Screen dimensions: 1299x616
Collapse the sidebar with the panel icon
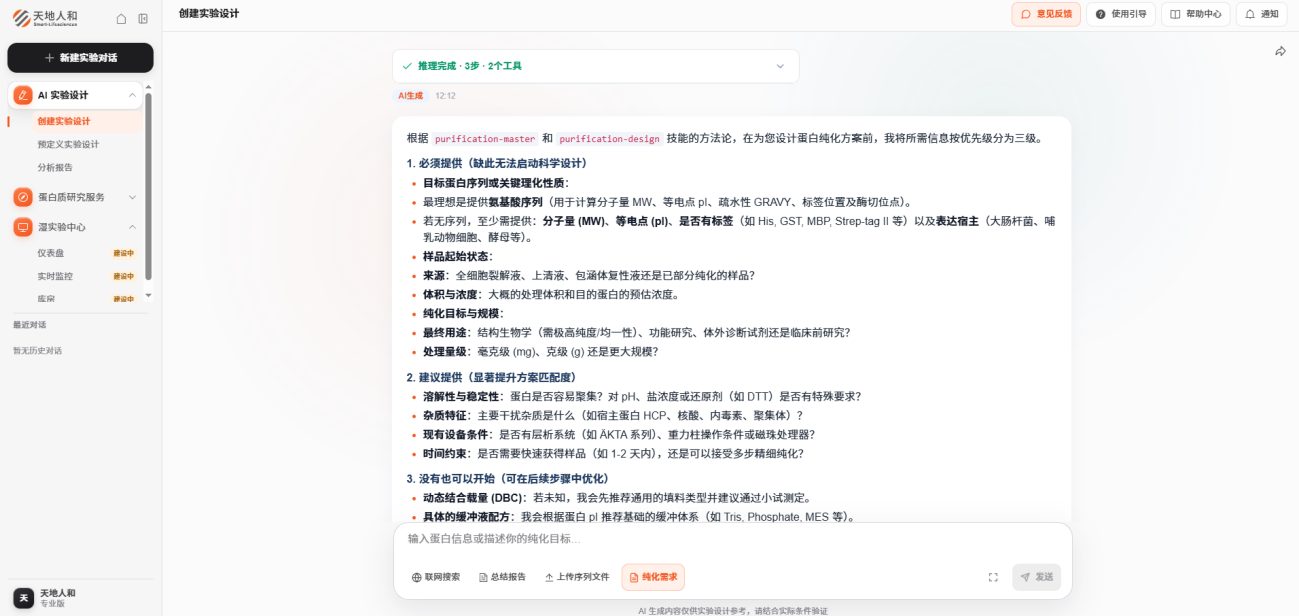(143, 18)
